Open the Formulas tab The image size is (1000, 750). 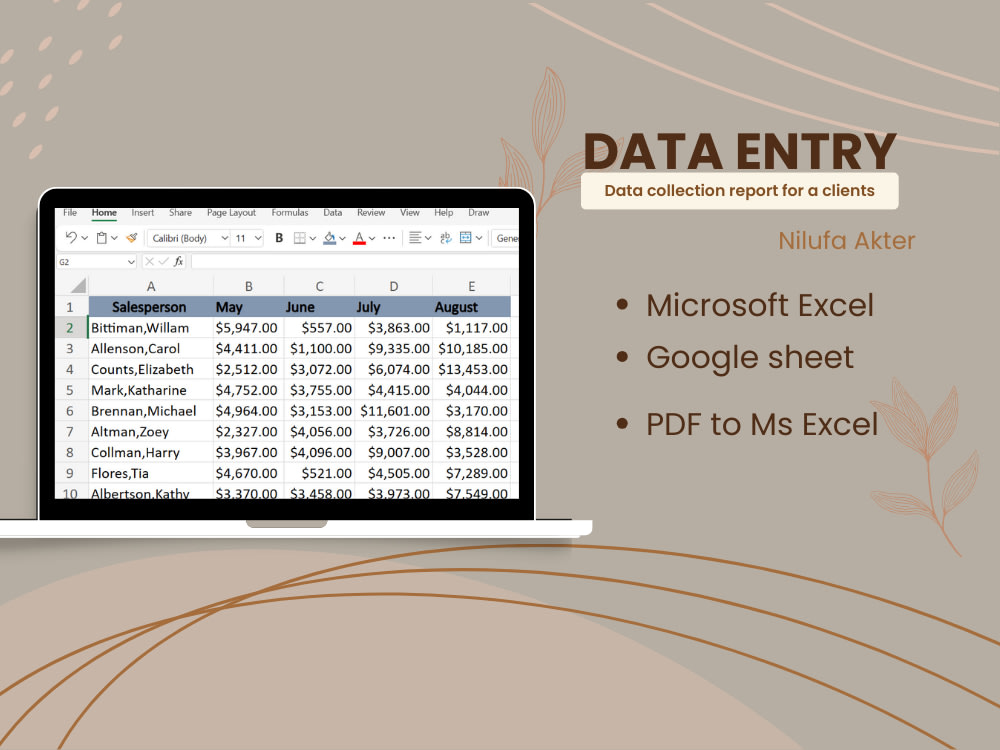click(x=290, y=212)
